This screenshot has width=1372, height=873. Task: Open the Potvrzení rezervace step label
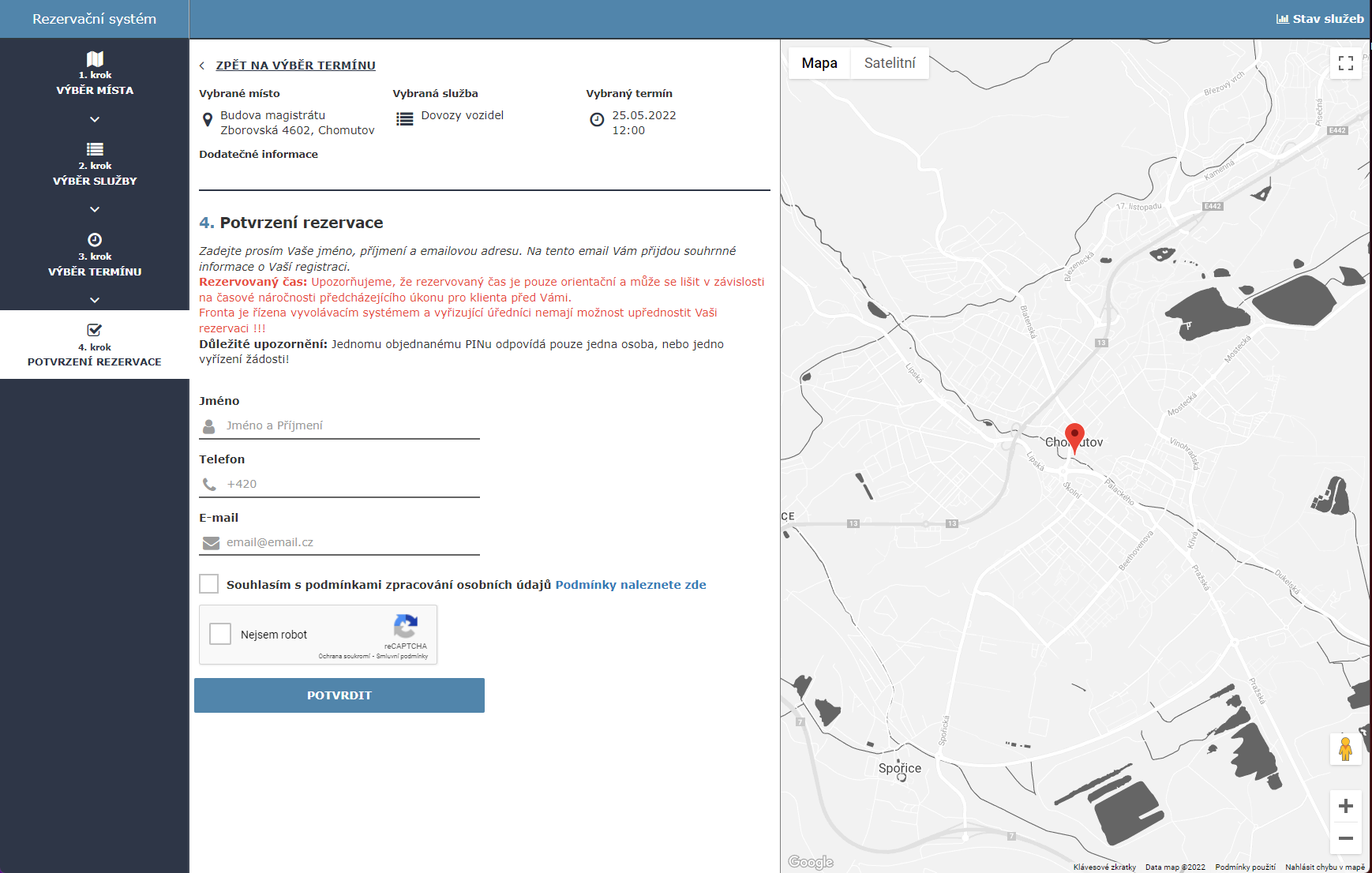click(x=95, y=362)
